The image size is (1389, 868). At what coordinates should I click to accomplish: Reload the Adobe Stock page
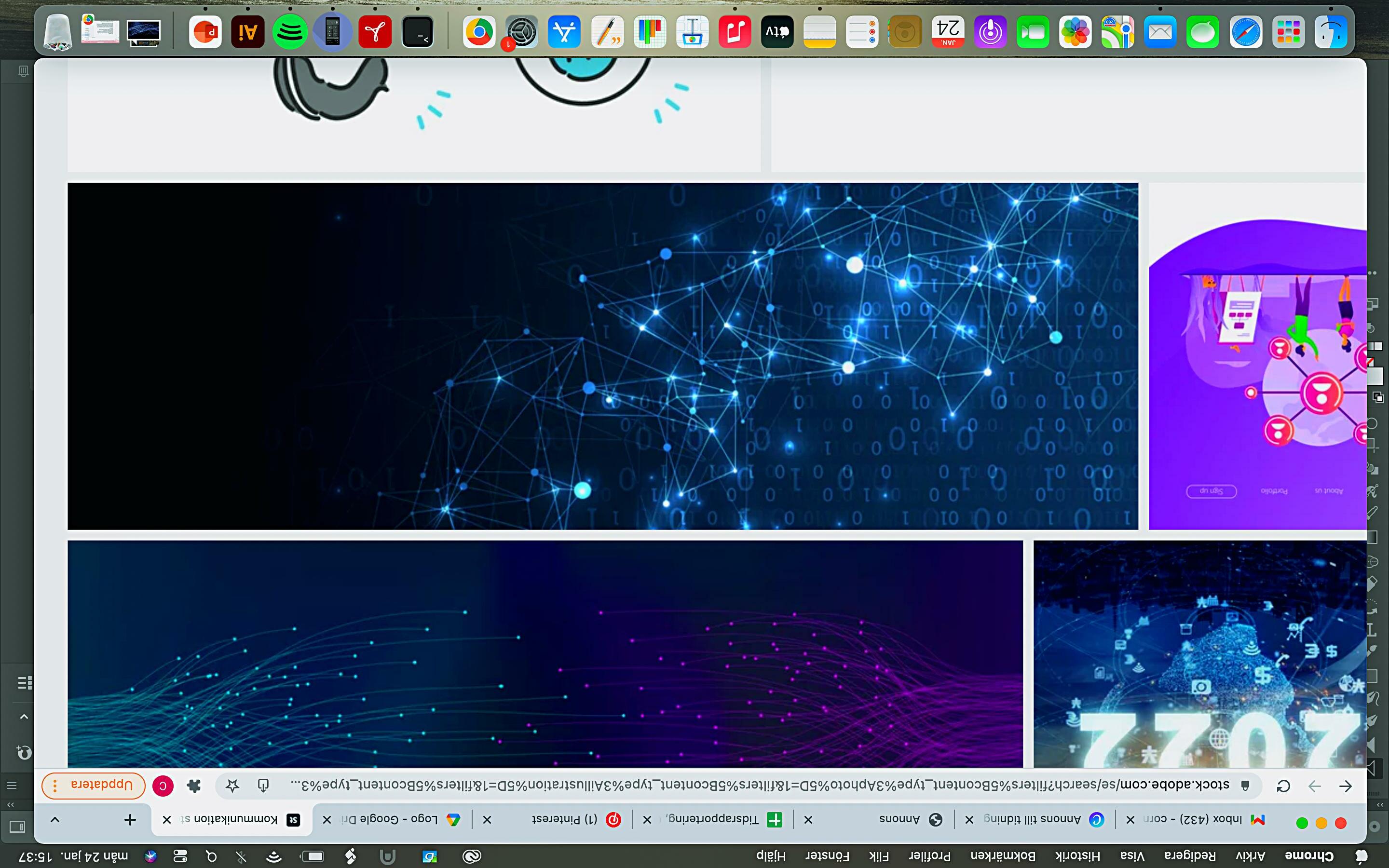pos(1283,786)
